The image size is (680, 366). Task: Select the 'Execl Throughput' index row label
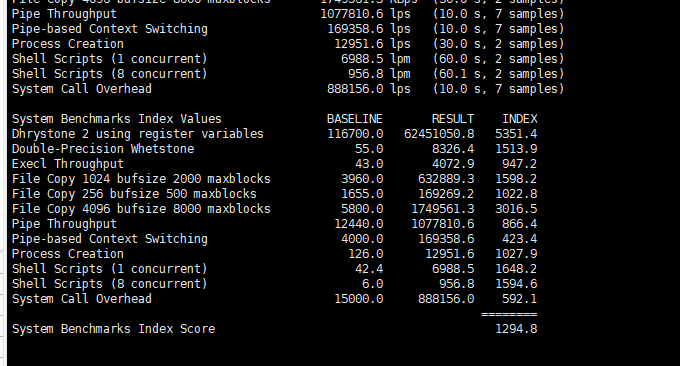[x=68, y=164]
